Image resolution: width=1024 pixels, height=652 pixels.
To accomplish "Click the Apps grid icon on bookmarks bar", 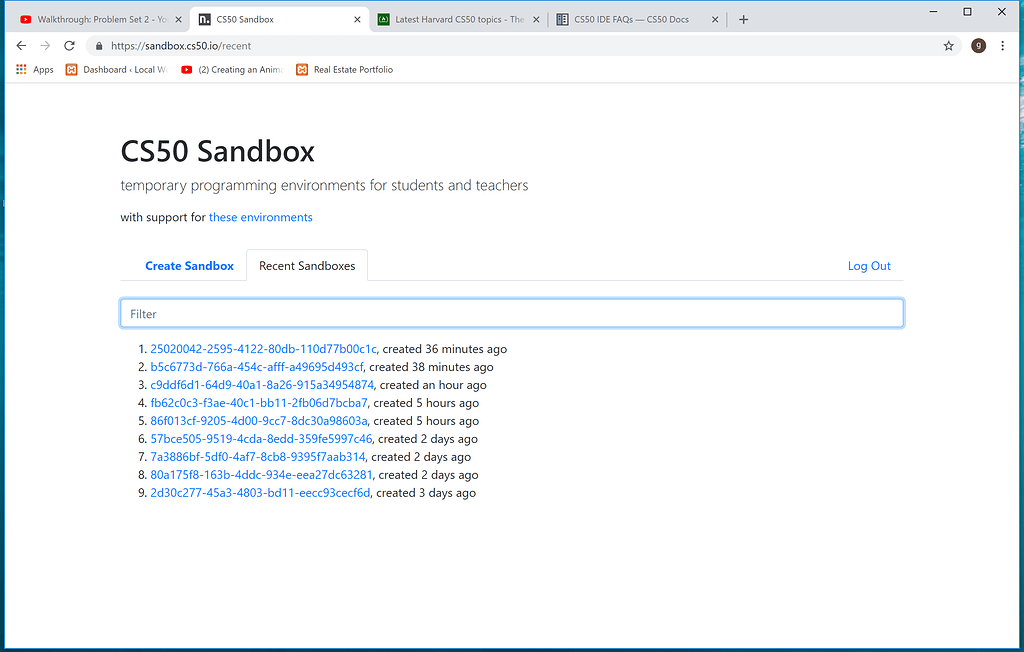I will (20, 69).
